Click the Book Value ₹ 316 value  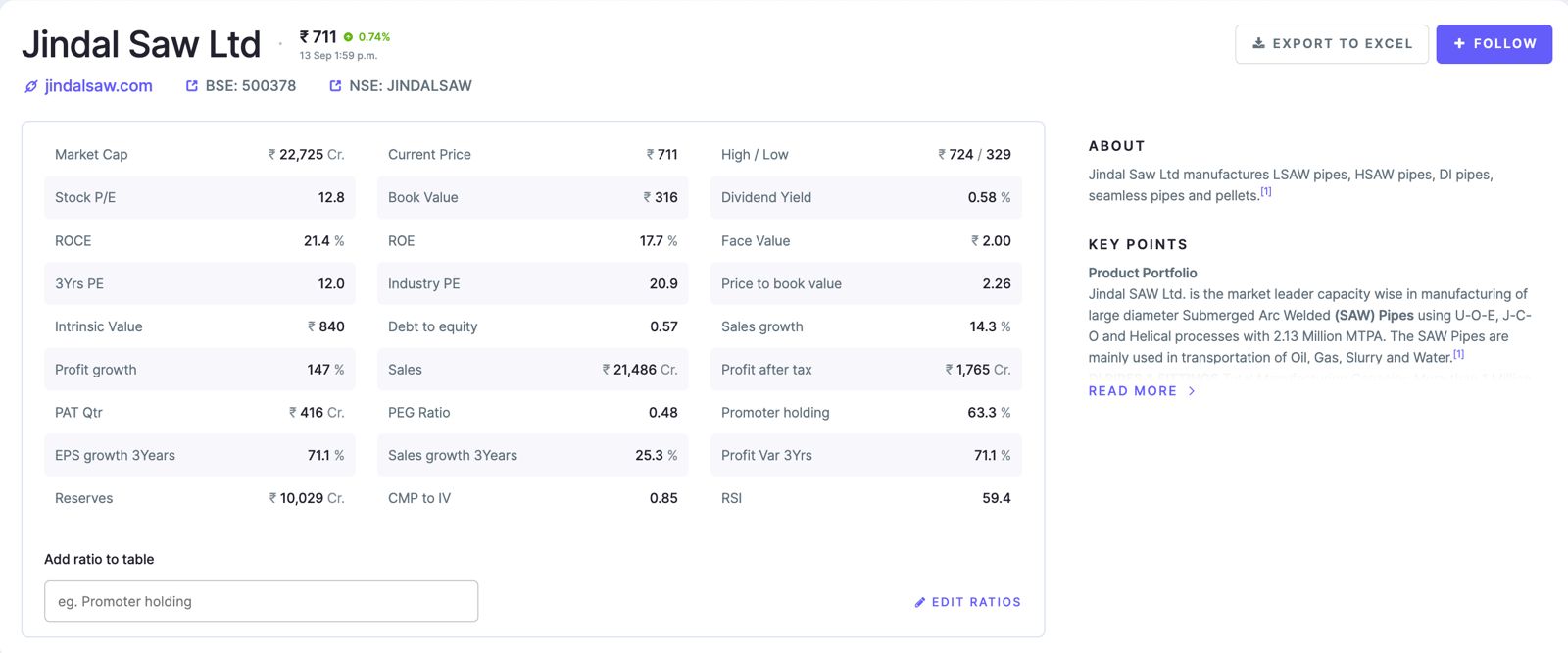[661, 197]
